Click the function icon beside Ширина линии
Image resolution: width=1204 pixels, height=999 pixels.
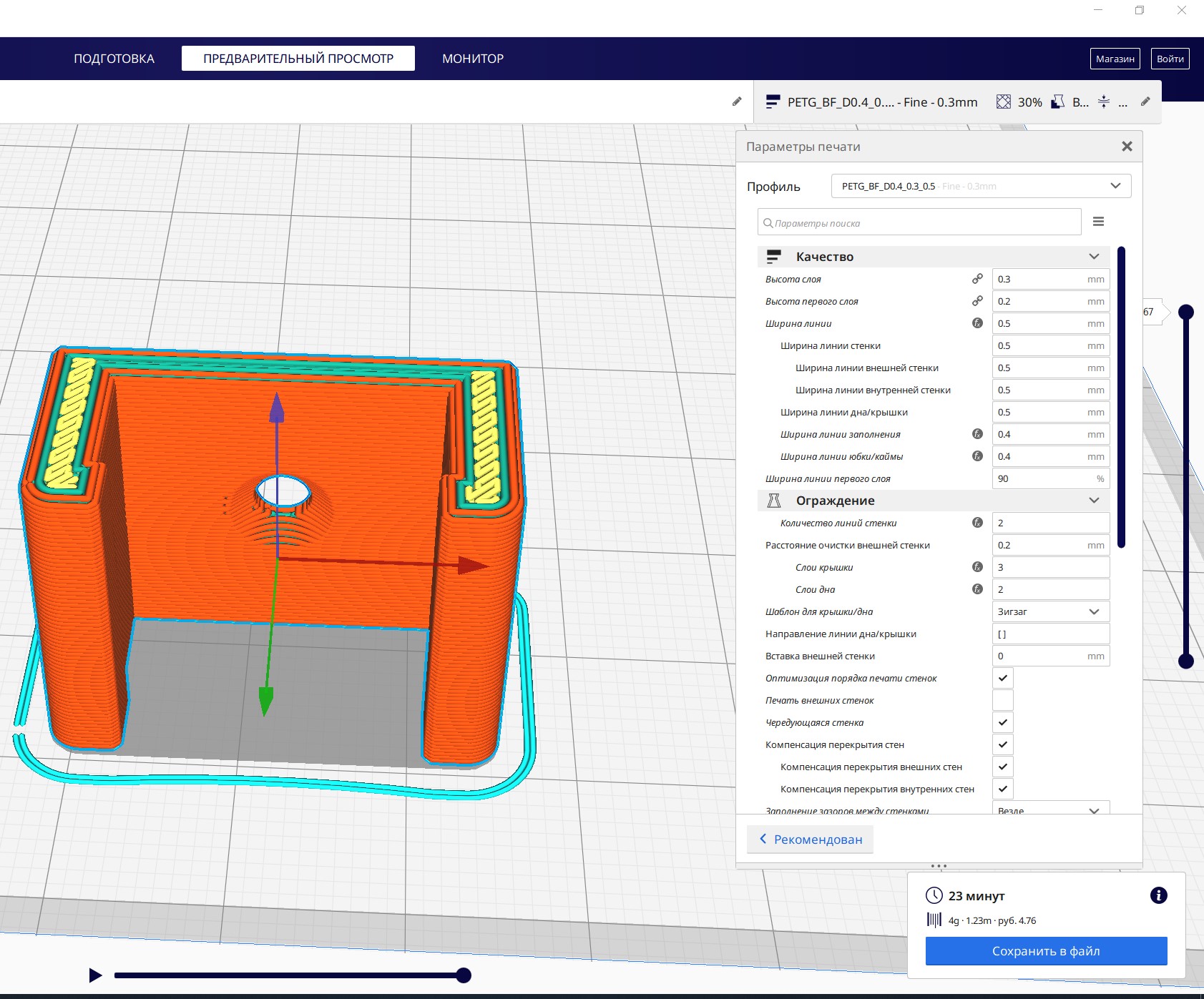[x=977, y=323]
